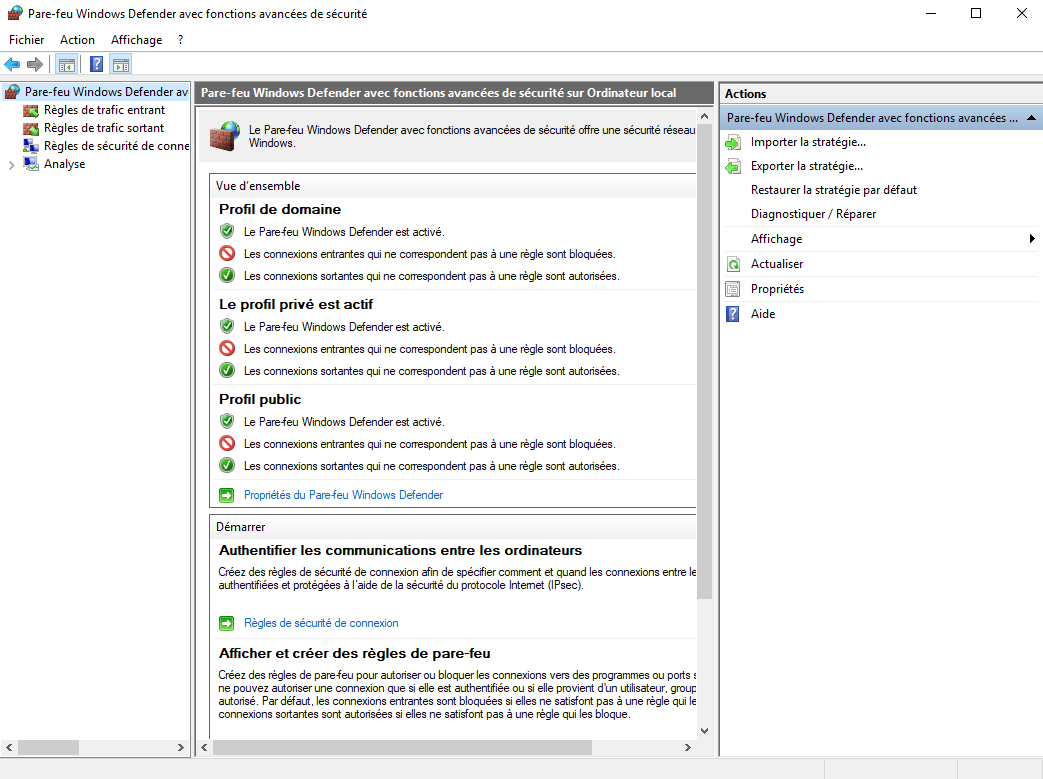This screenshot has width=1043, height=779.
Task: Click Exporter la stratégie in the Actions pane
Action: click(x=806, y=166)
